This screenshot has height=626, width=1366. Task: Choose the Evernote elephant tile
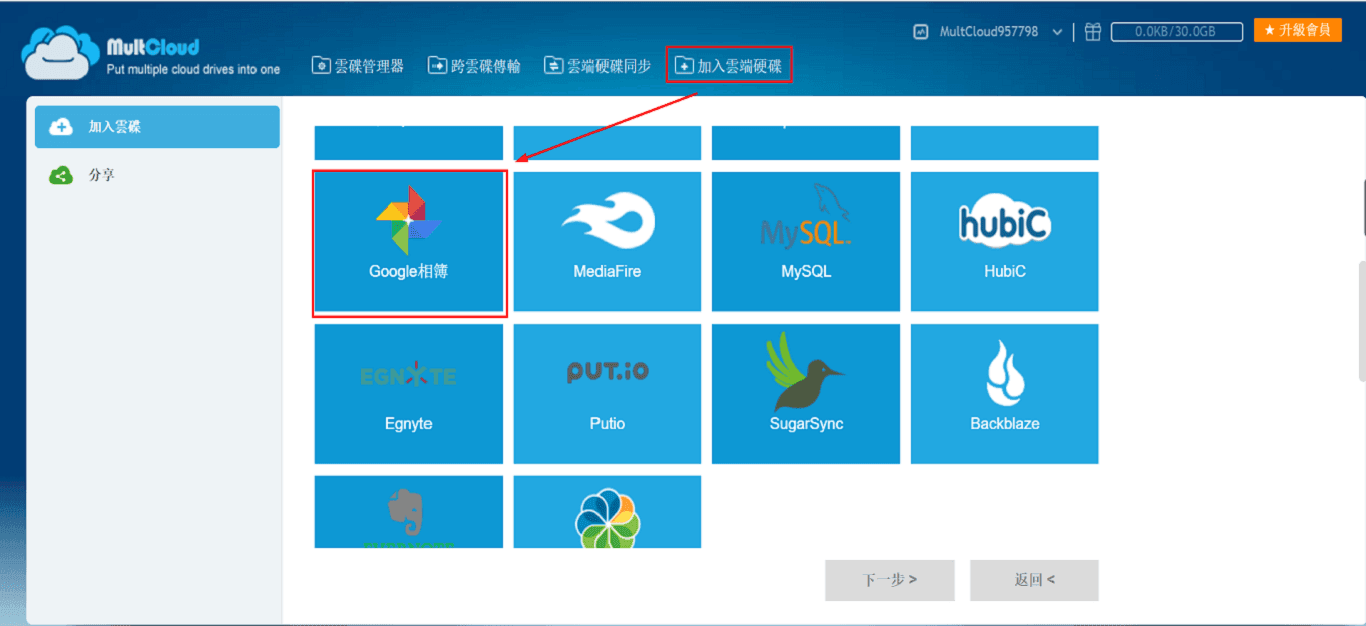(x=409, y=512)
